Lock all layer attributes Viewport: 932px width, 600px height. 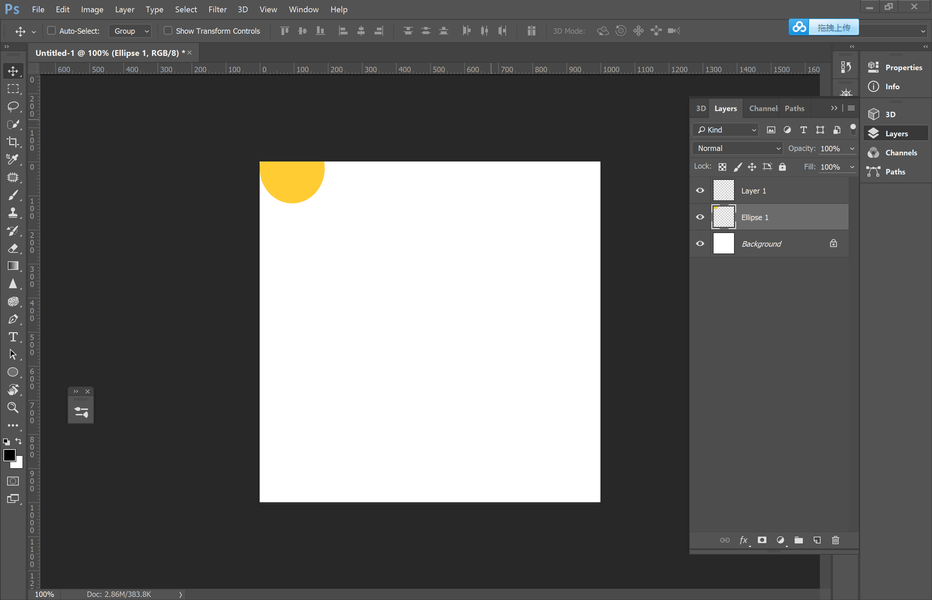pyautogui.click(x=782, y=167)
